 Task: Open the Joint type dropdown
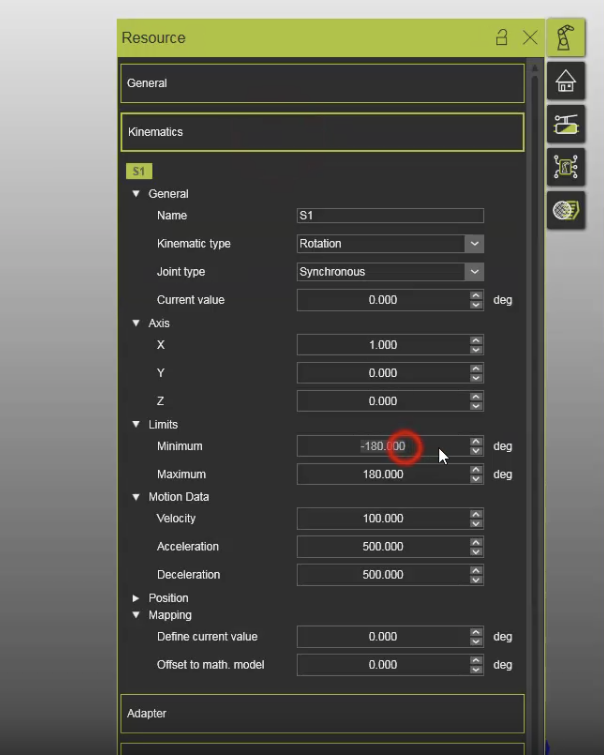[x=474, y=271]
